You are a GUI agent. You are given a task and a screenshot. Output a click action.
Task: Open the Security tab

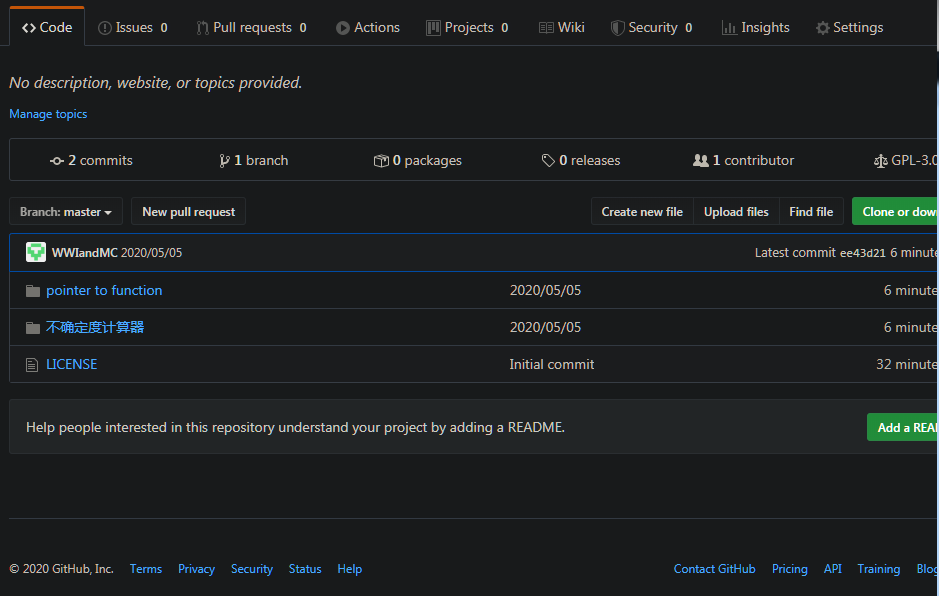click(652, 28)
